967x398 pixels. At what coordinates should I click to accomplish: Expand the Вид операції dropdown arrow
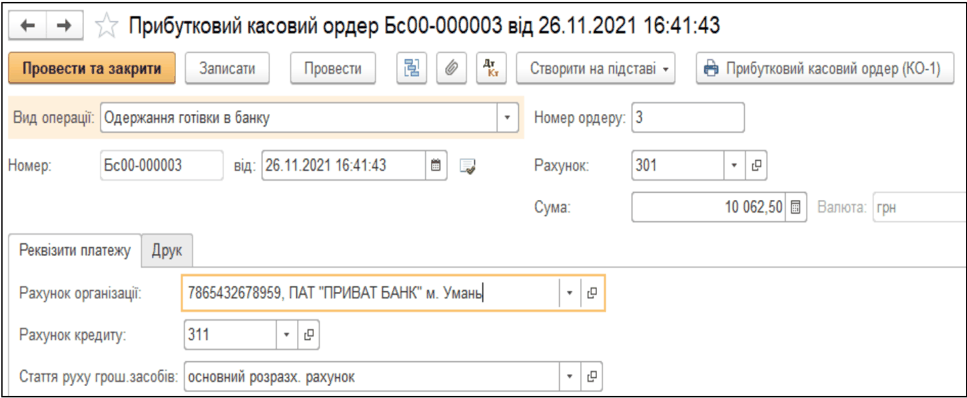508,117
